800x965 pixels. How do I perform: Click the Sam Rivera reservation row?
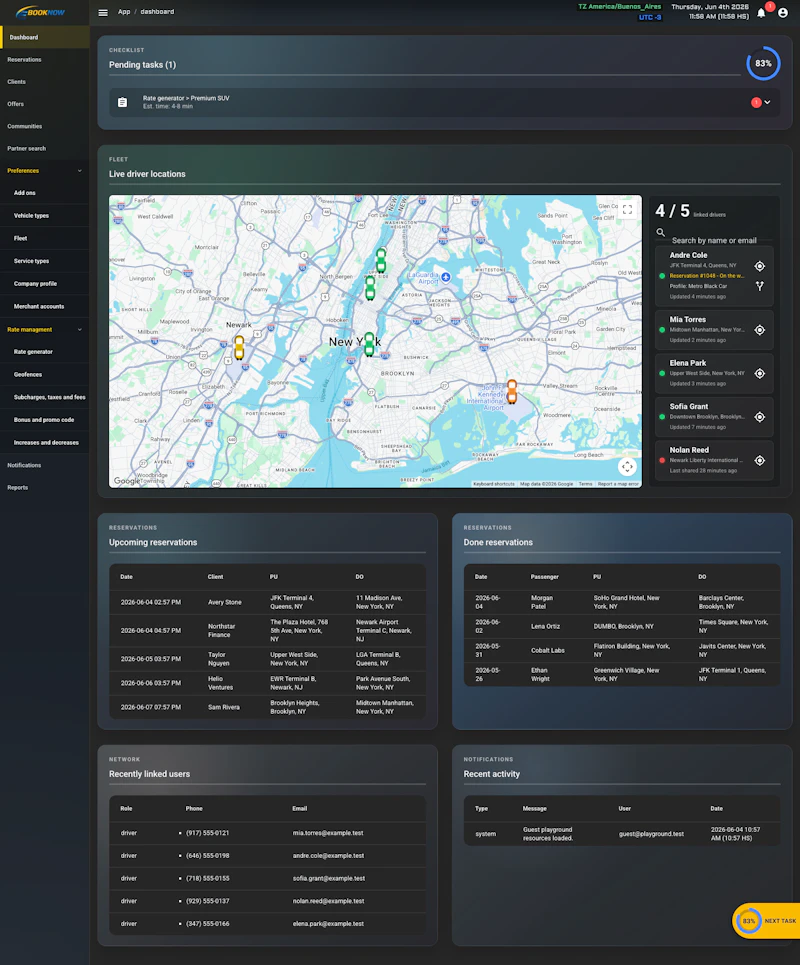click(268, 707)
